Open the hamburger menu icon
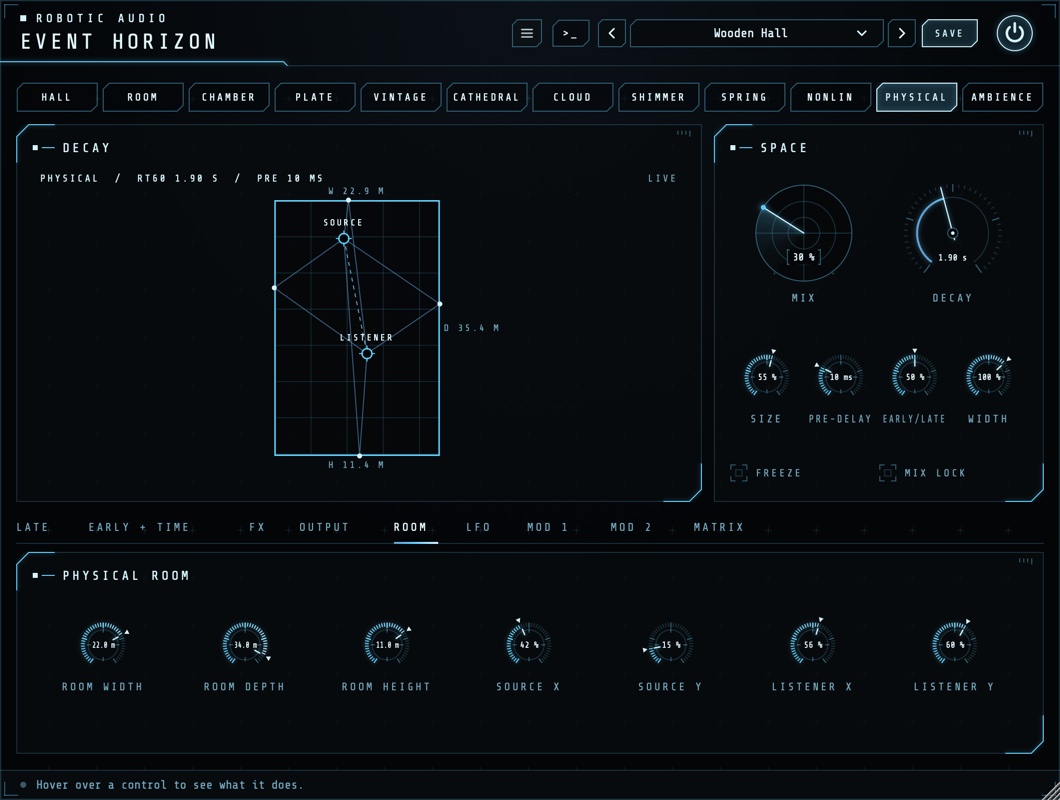The width and height of the screenshot is (1060, 800). pos(527,33)
